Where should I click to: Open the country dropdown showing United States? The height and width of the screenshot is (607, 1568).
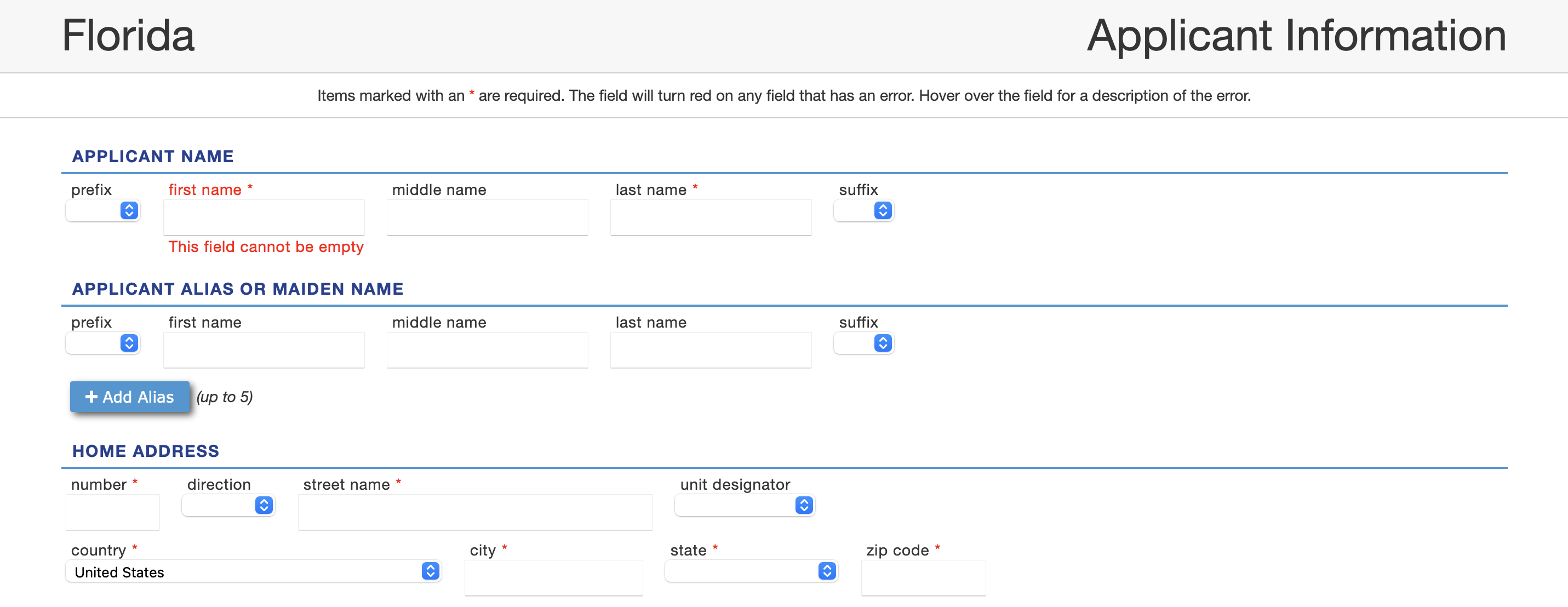253,572
